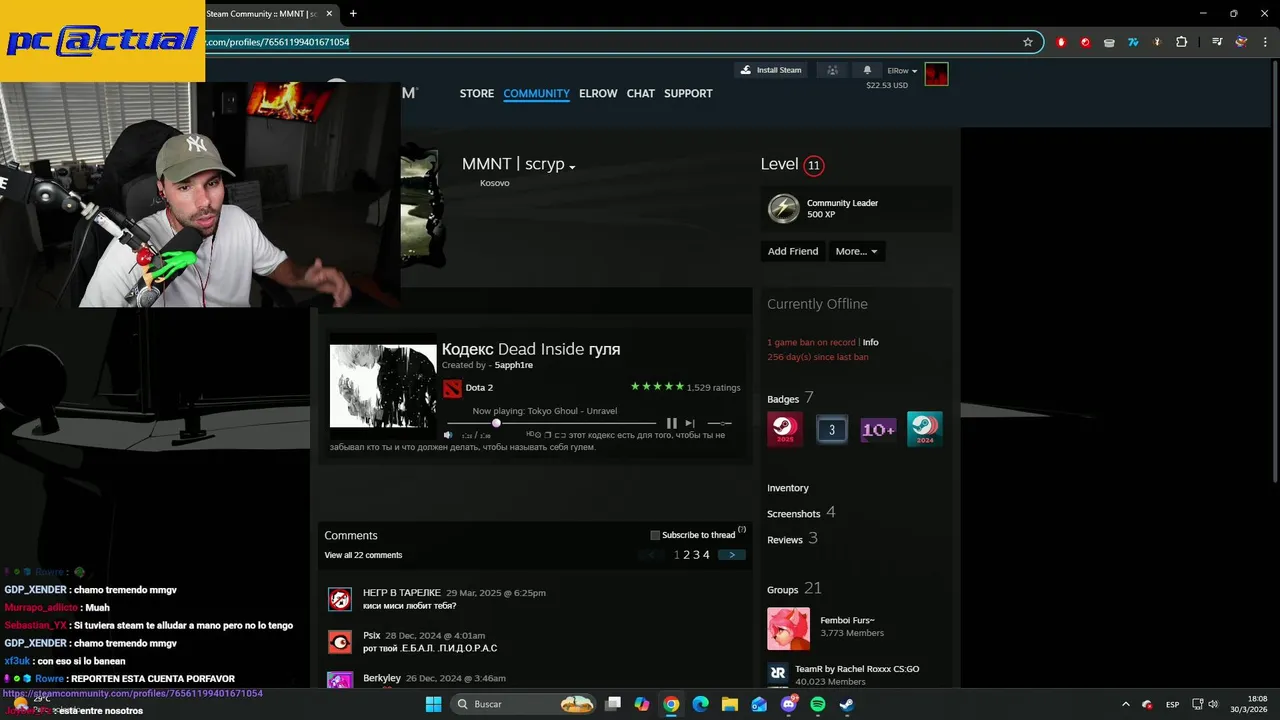Enable Subscribe to thread checkbox
Image resolution: width=1280 pixels, height=720 pixels.
655,535
